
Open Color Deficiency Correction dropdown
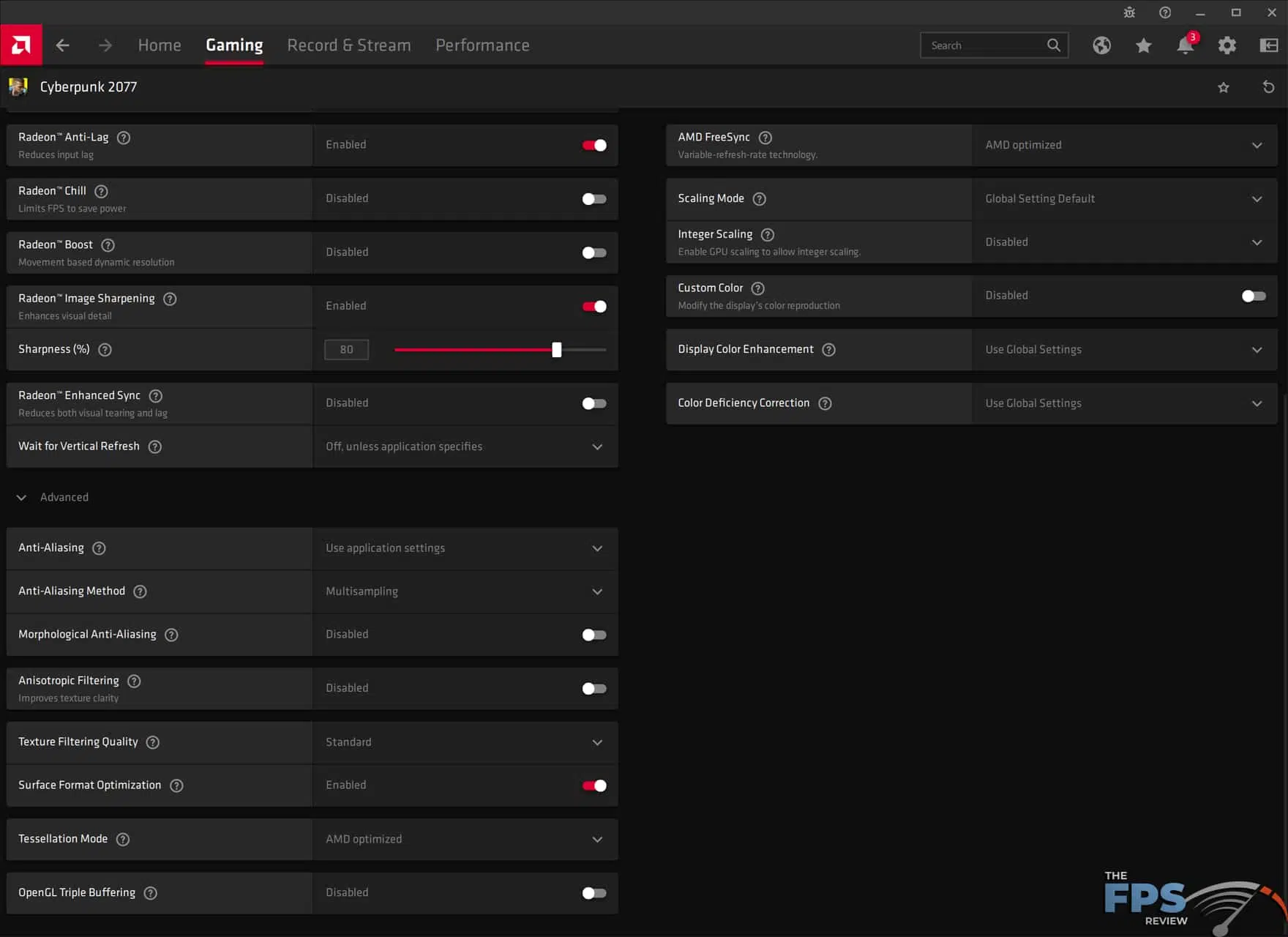(x=1125, y=403)
